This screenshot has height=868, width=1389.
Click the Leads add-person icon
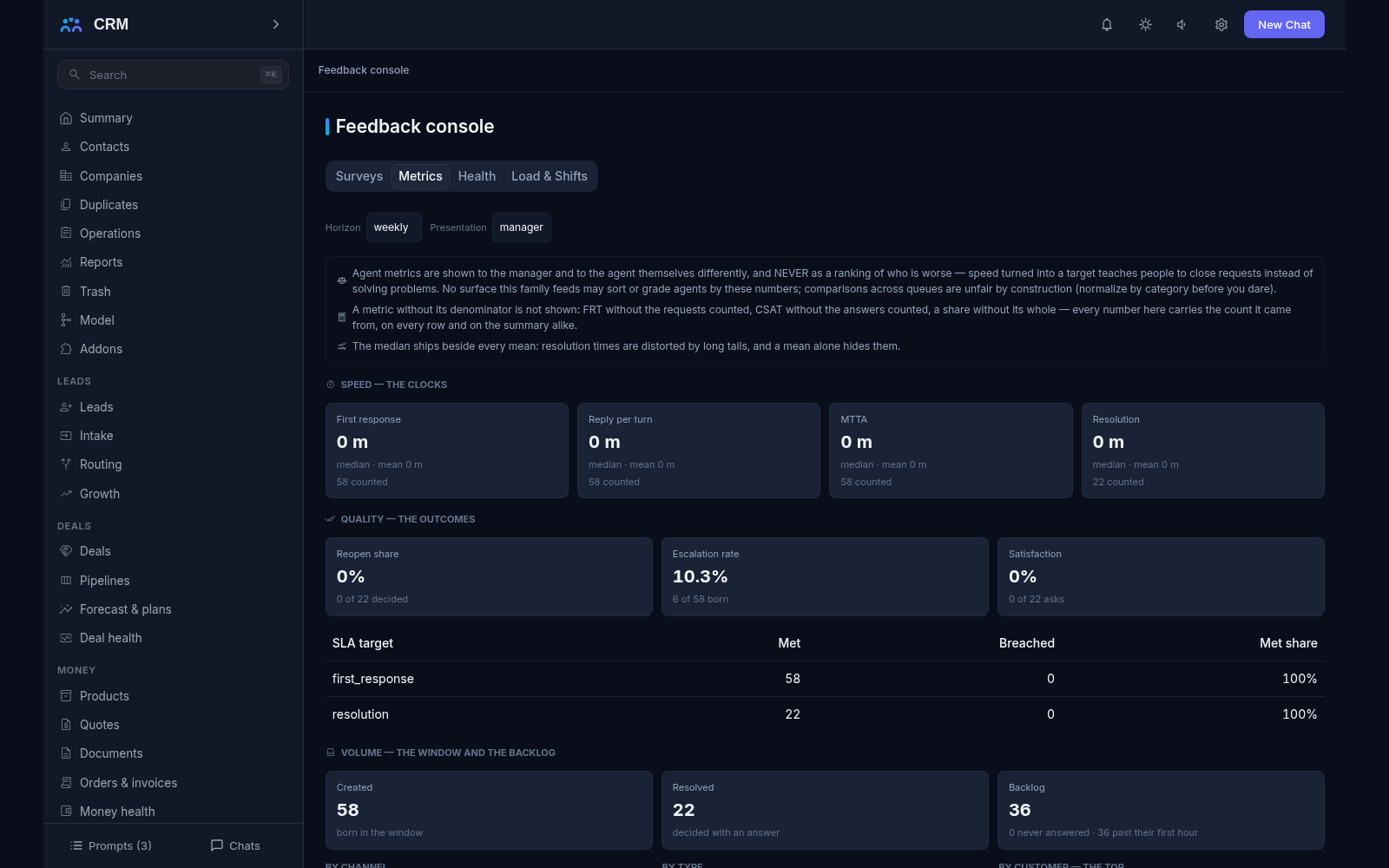pos(66,407)
